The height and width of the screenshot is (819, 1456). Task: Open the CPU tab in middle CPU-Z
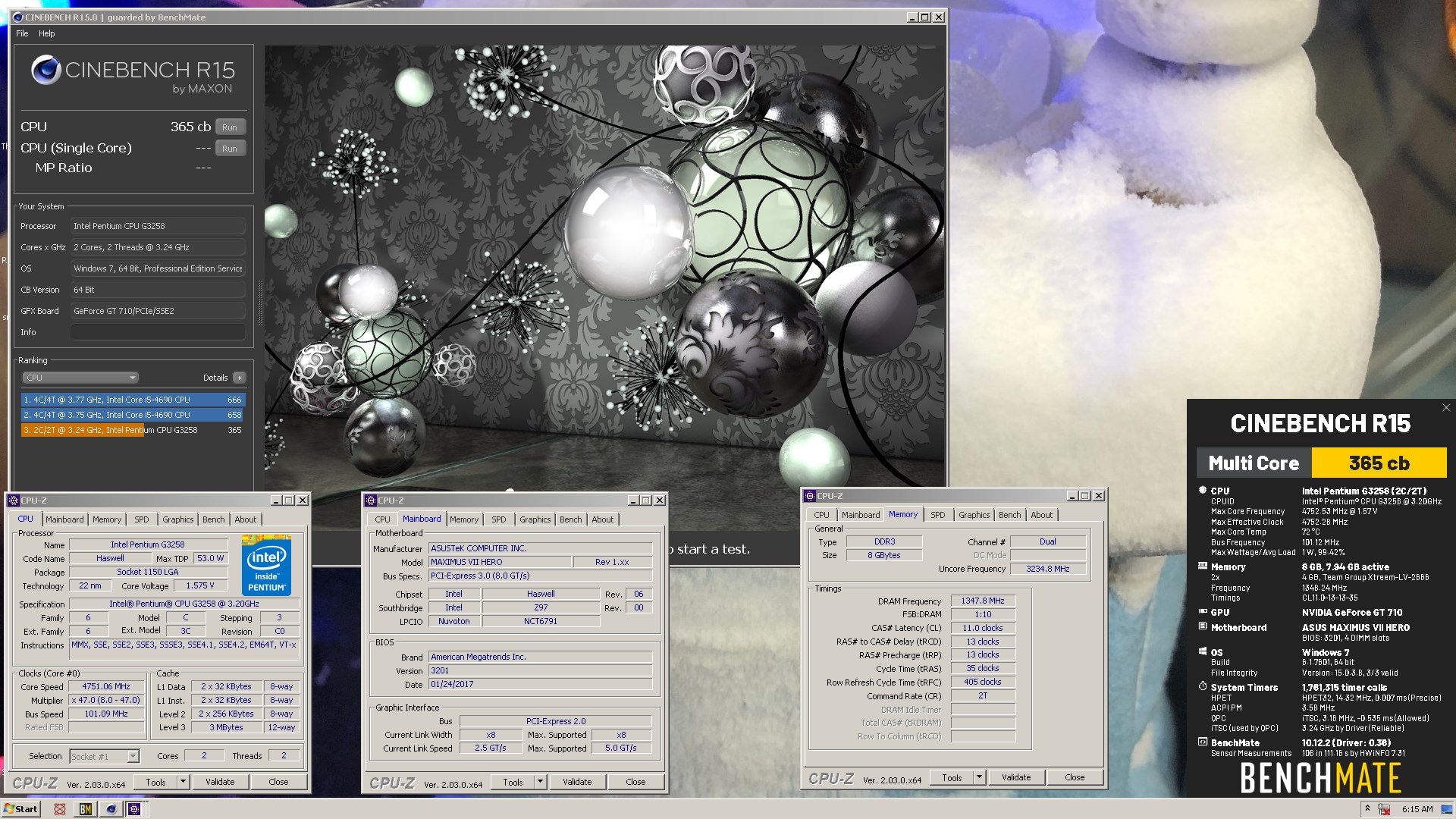click(383, 519)
